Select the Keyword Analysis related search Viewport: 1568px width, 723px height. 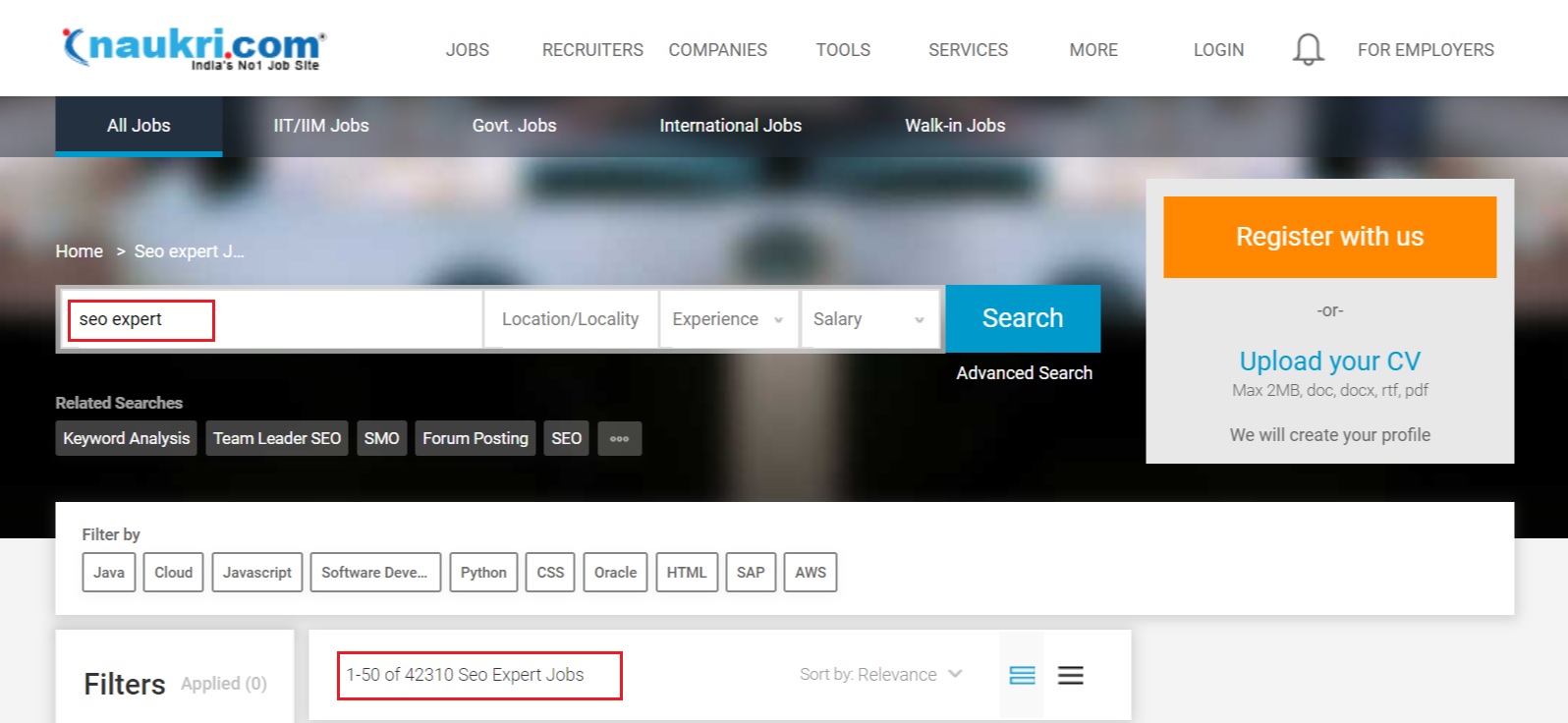coord(126,438)
